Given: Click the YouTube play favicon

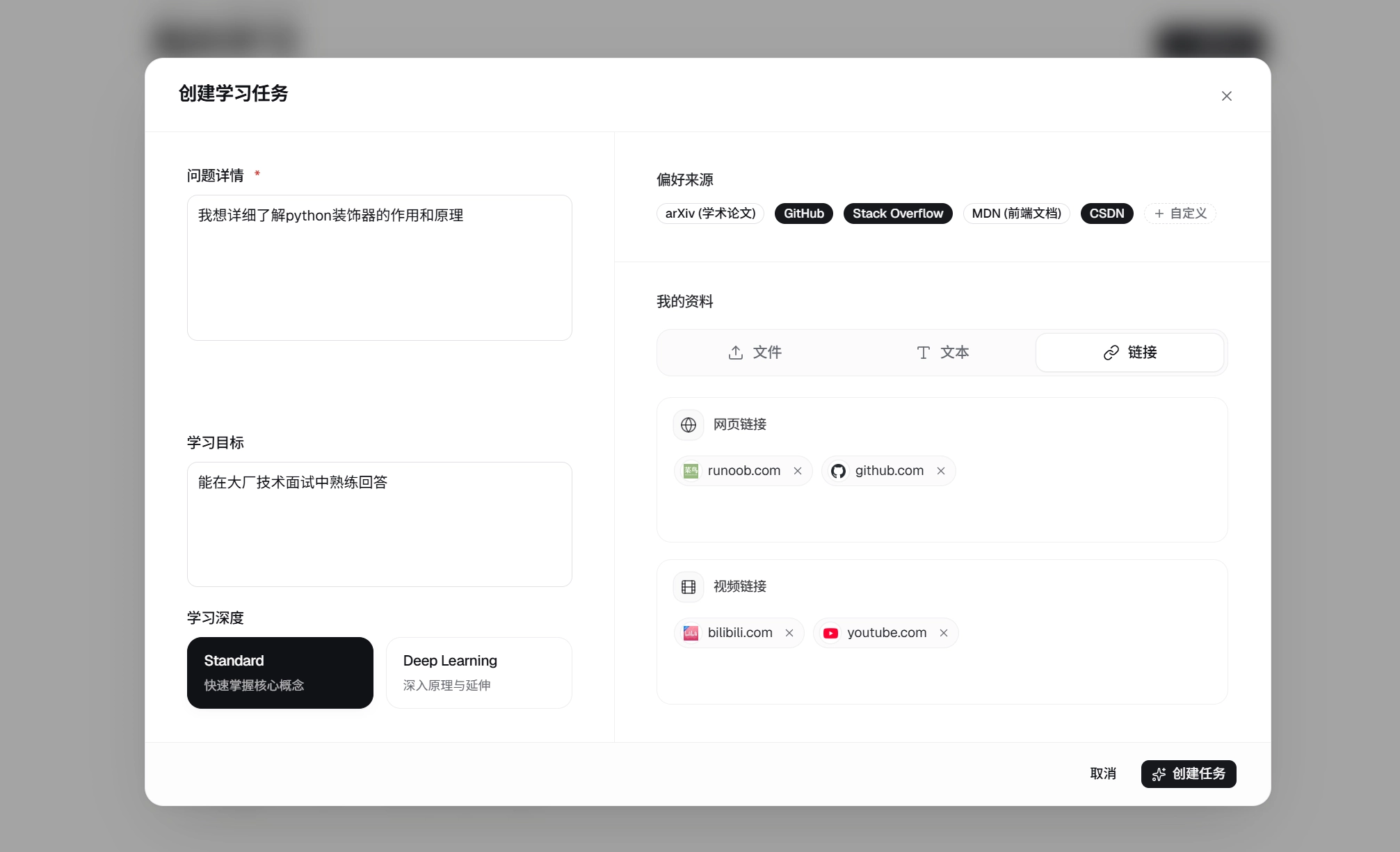Looking at the screenshot, I should click(830, 633).
